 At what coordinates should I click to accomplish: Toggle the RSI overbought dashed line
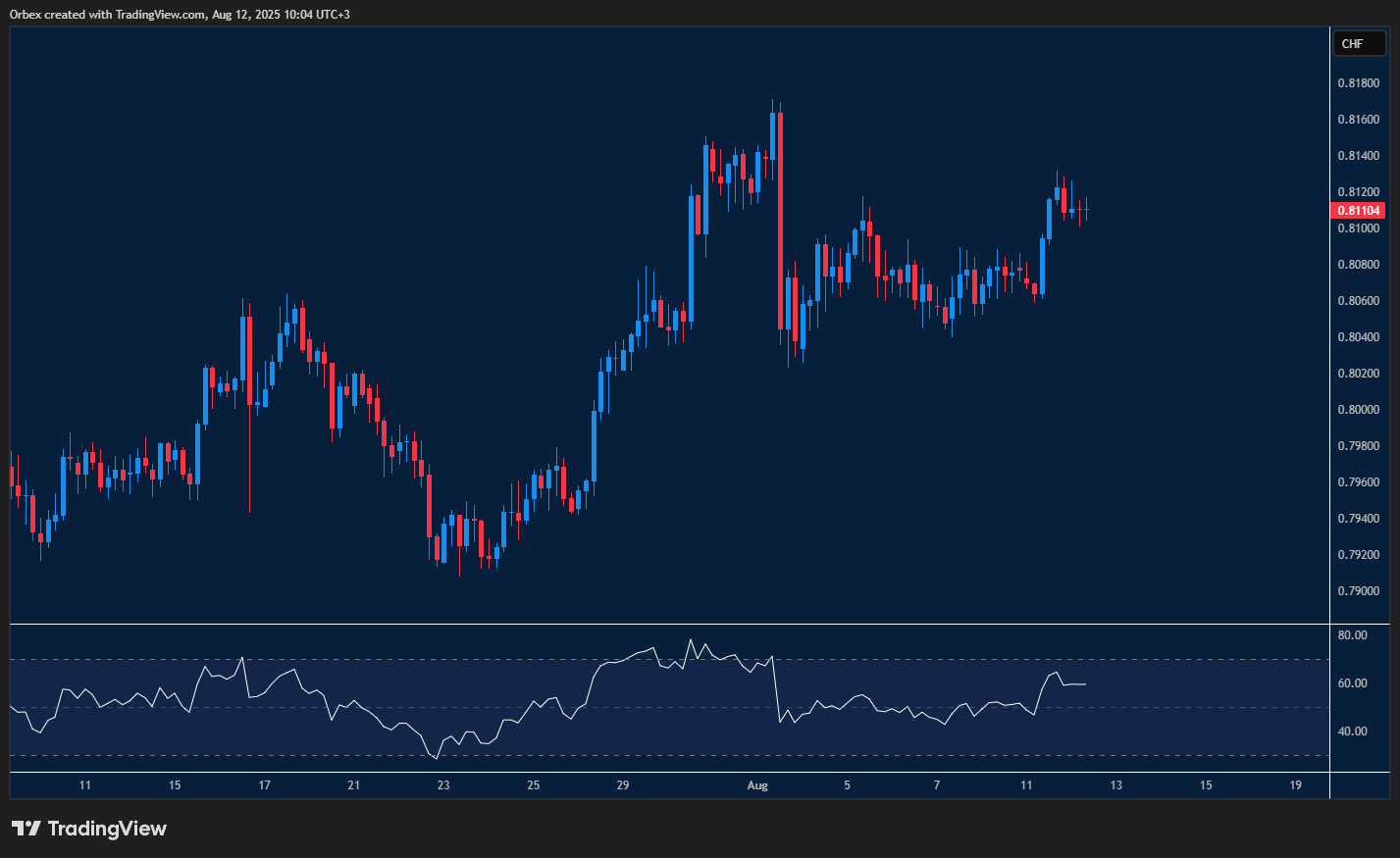click(589, 659)
